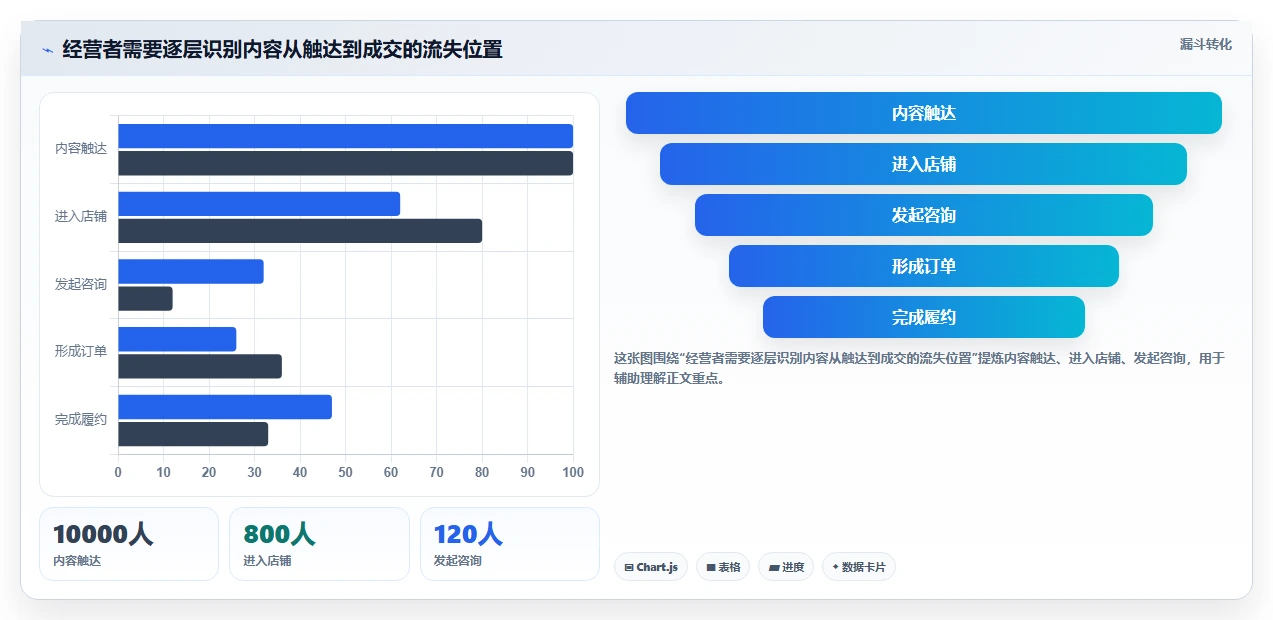Viewport: 1273px width, 620px height.
Task: Click the 发起咨询 y-axis label
Action: 81,284
